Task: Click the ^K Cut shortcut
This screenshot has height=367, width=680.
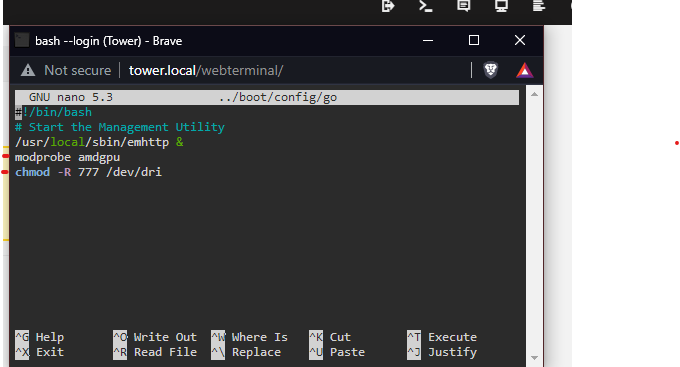Action: tap(330, 337)
